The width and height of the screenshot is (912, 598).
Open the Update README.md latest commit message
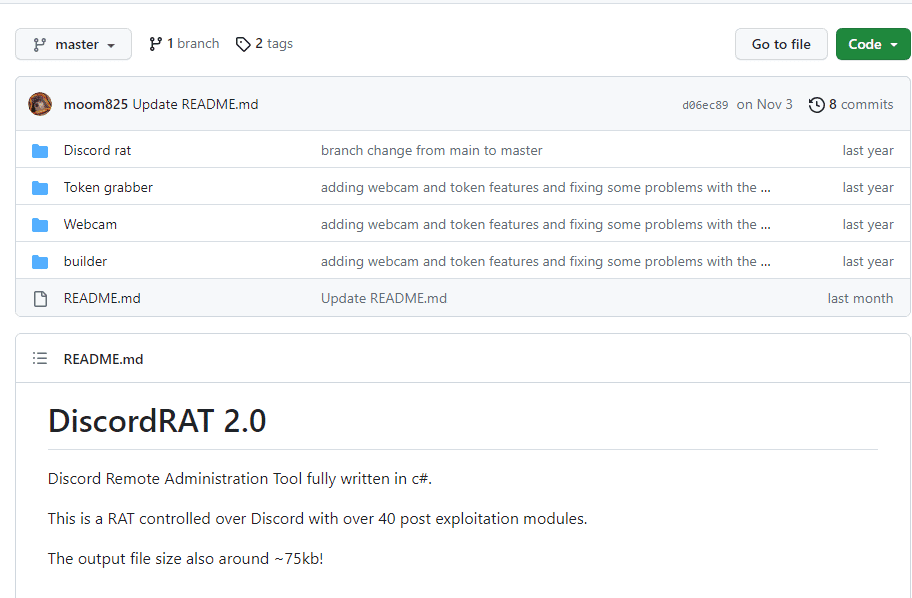(195, 104)
